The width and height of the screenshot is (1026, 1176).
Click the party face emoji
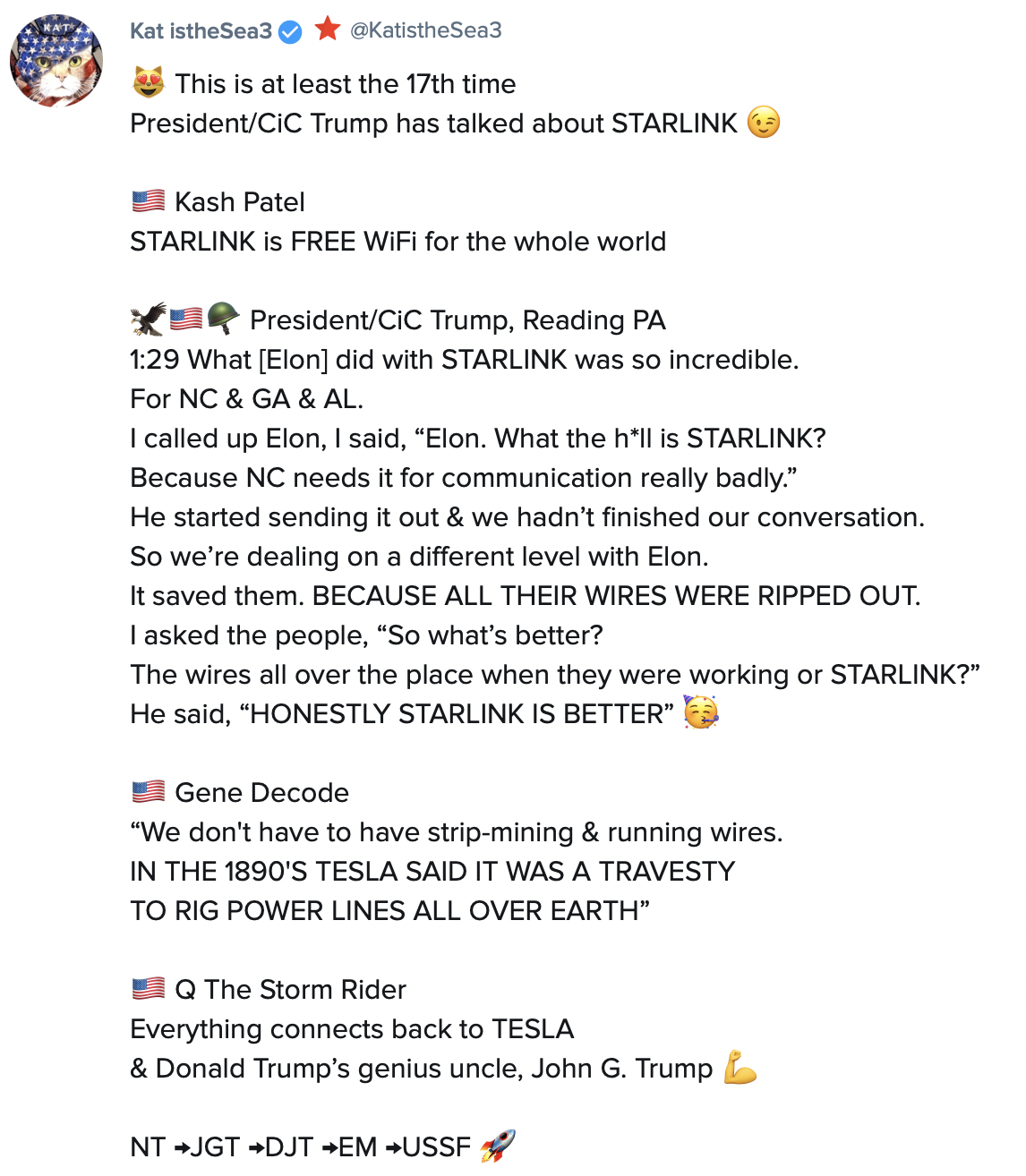coord(701,713)
